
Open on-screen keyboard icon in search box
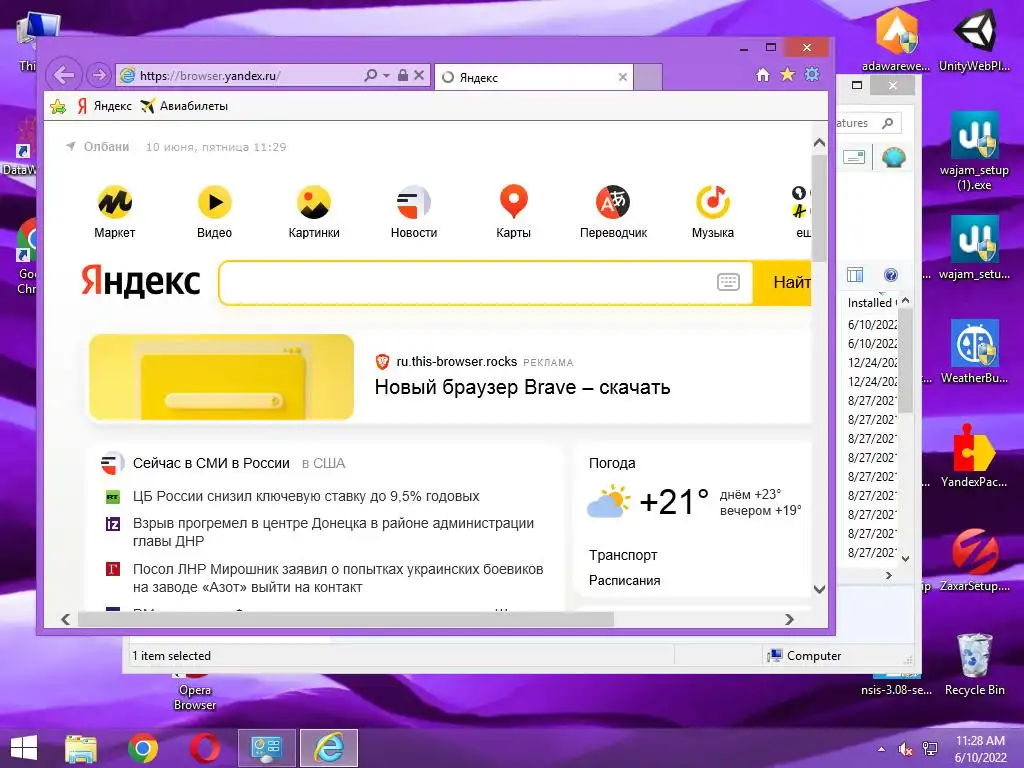pos(728,282)
